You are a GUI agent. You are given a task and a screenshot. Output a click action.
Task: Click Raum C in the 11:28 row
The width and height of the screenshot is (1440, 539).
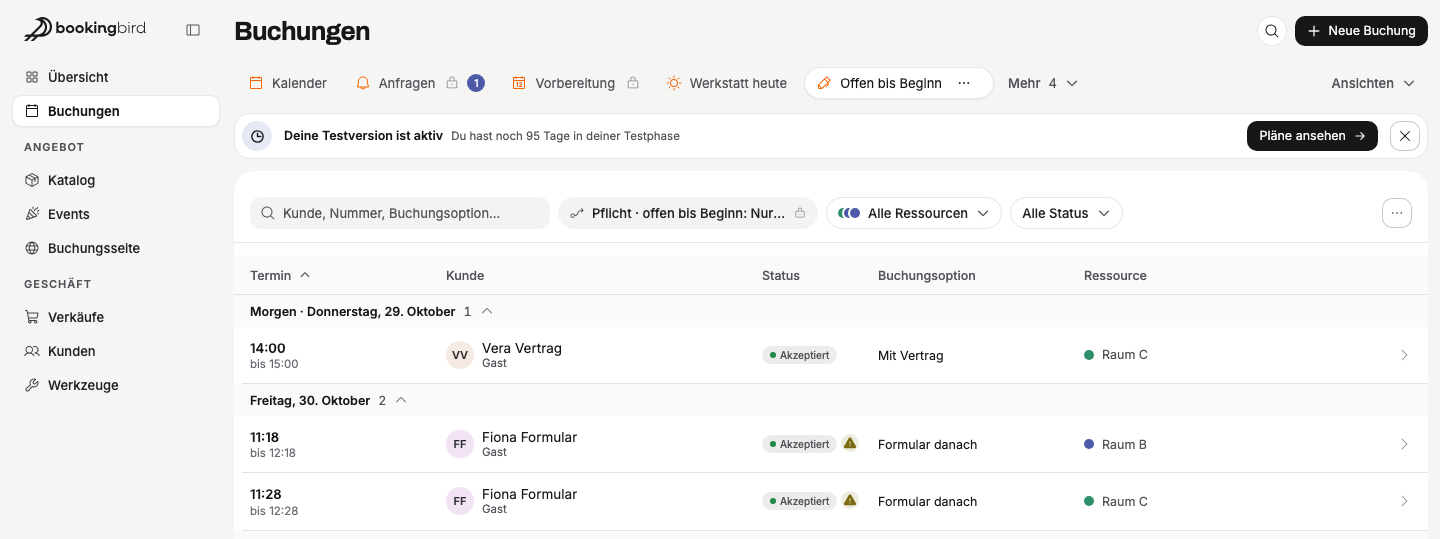(1116, 501)
